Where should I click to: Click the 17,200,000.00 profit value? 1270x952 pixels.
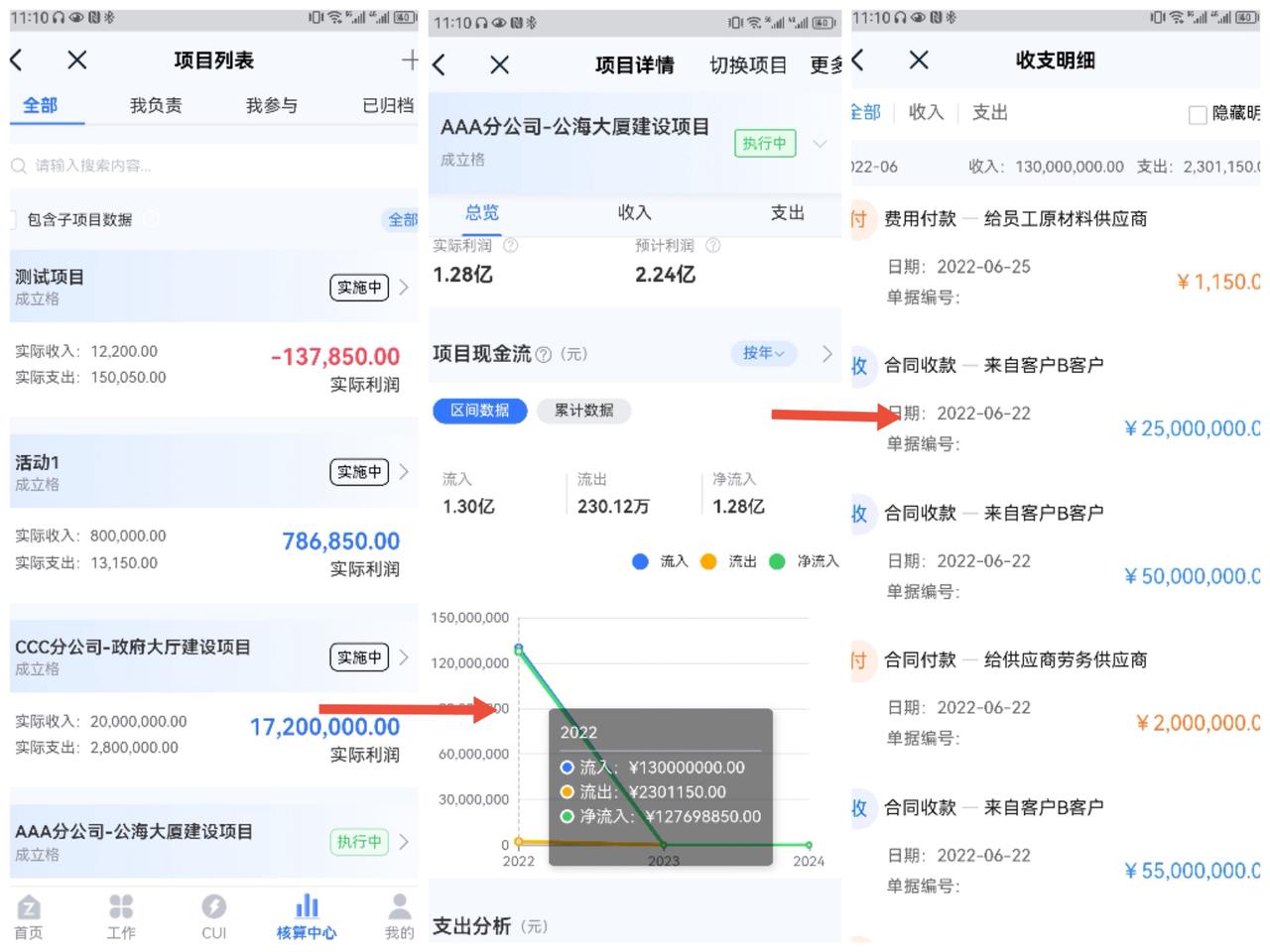tap(324, 727)
